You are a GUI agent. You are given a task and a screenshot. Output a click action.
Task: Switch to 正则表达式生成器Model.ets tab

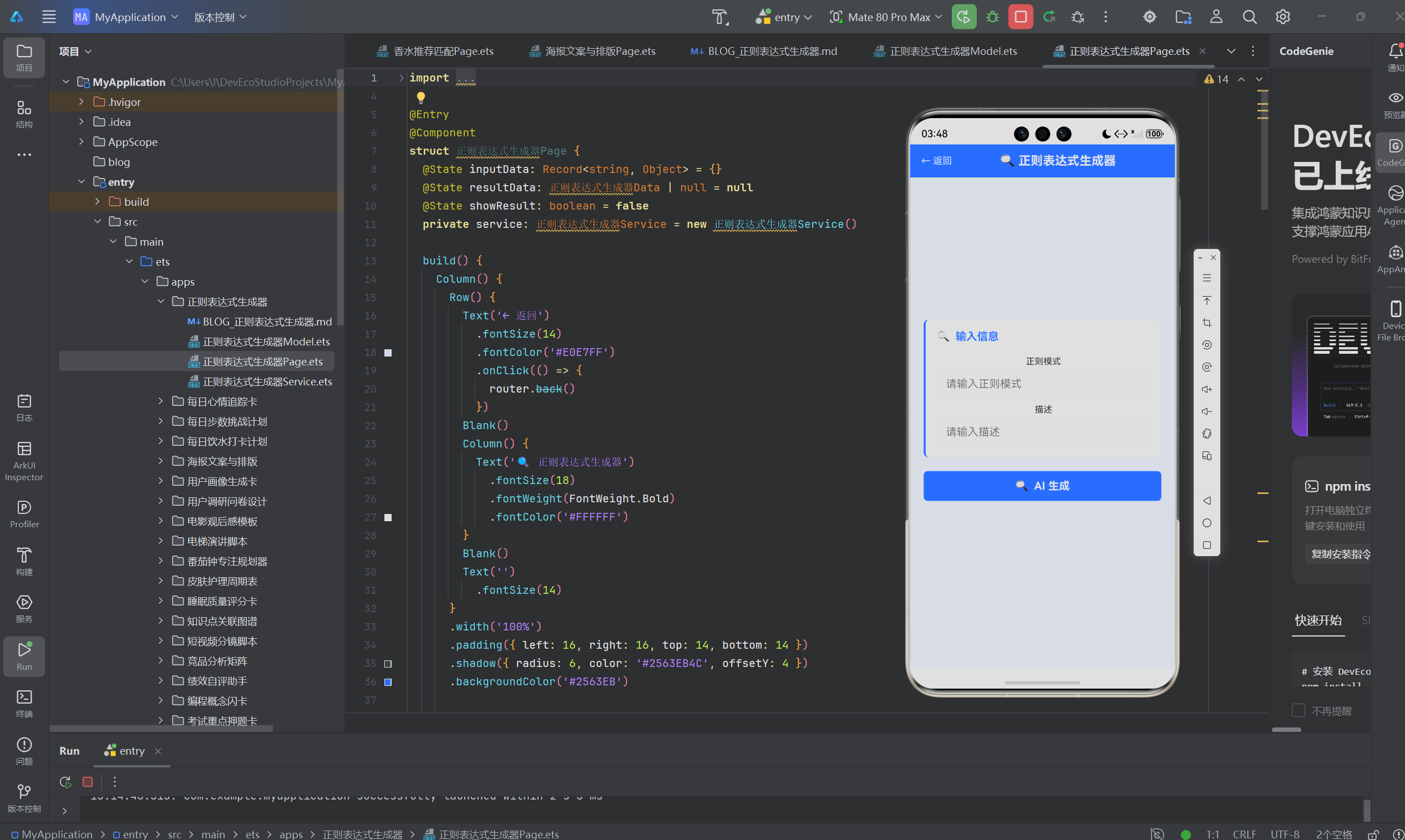945,51
